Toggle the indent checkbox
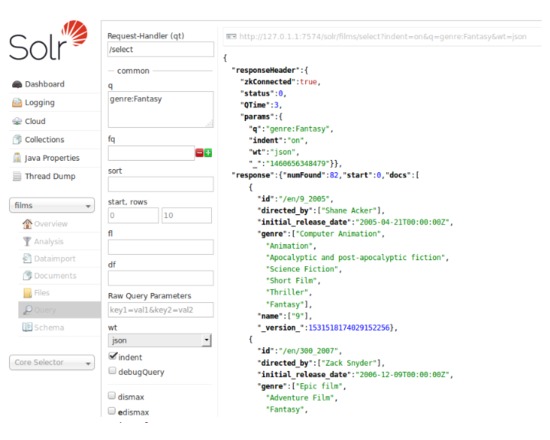550x440 pixels. coord(112,356)
